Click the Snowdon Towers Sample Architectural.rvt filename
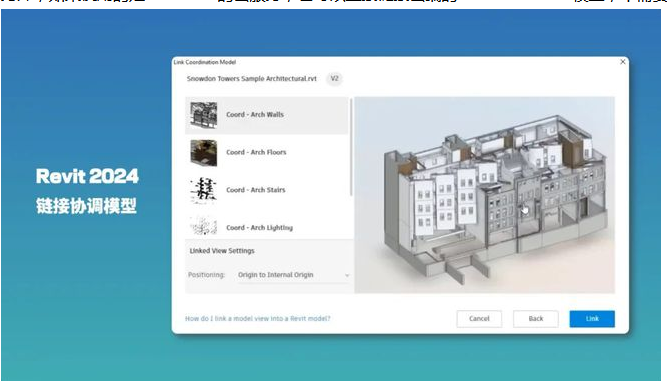 pyautogui.click(x=251, y=79)
